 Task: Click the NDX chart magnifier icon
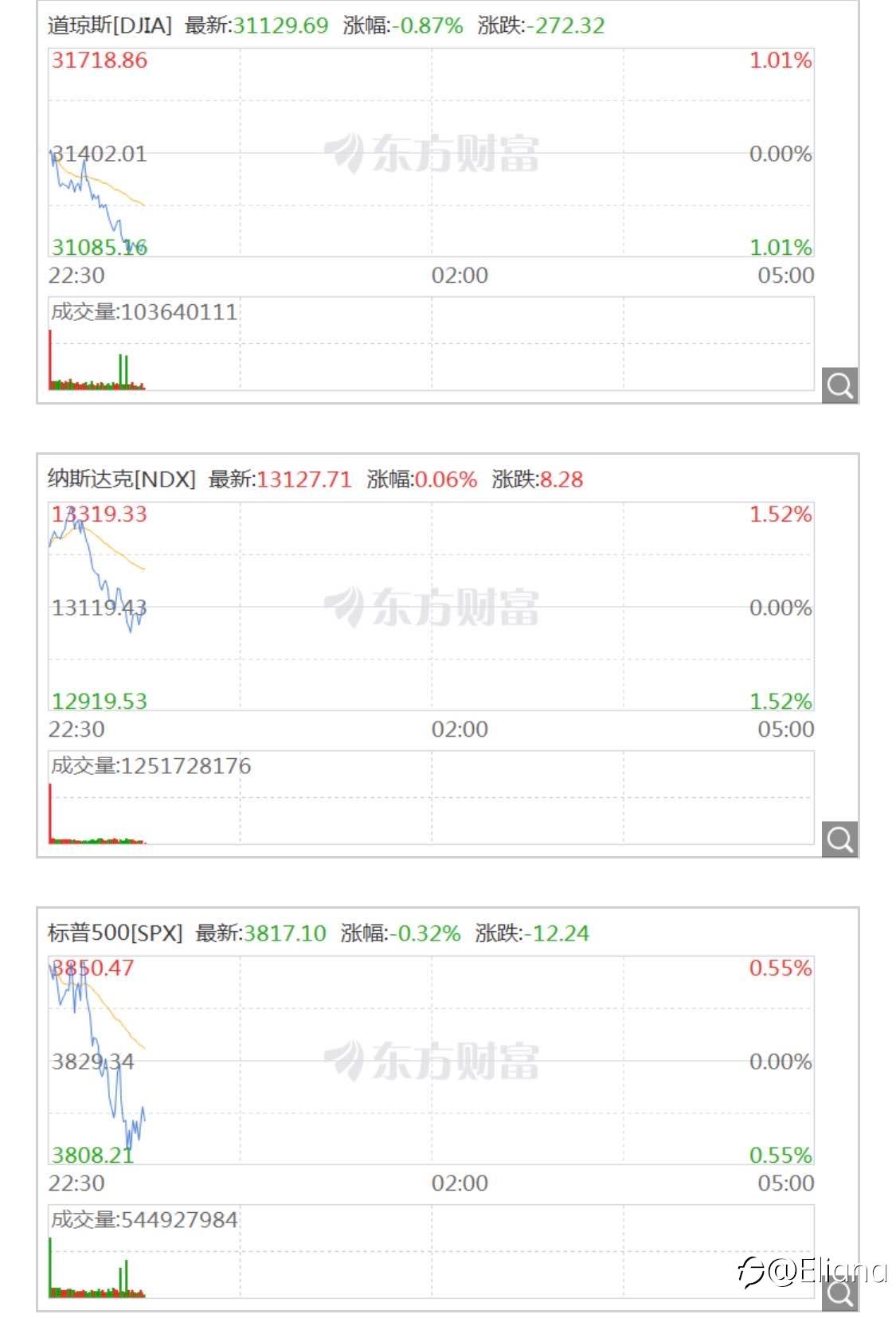(x=839, y=839)
